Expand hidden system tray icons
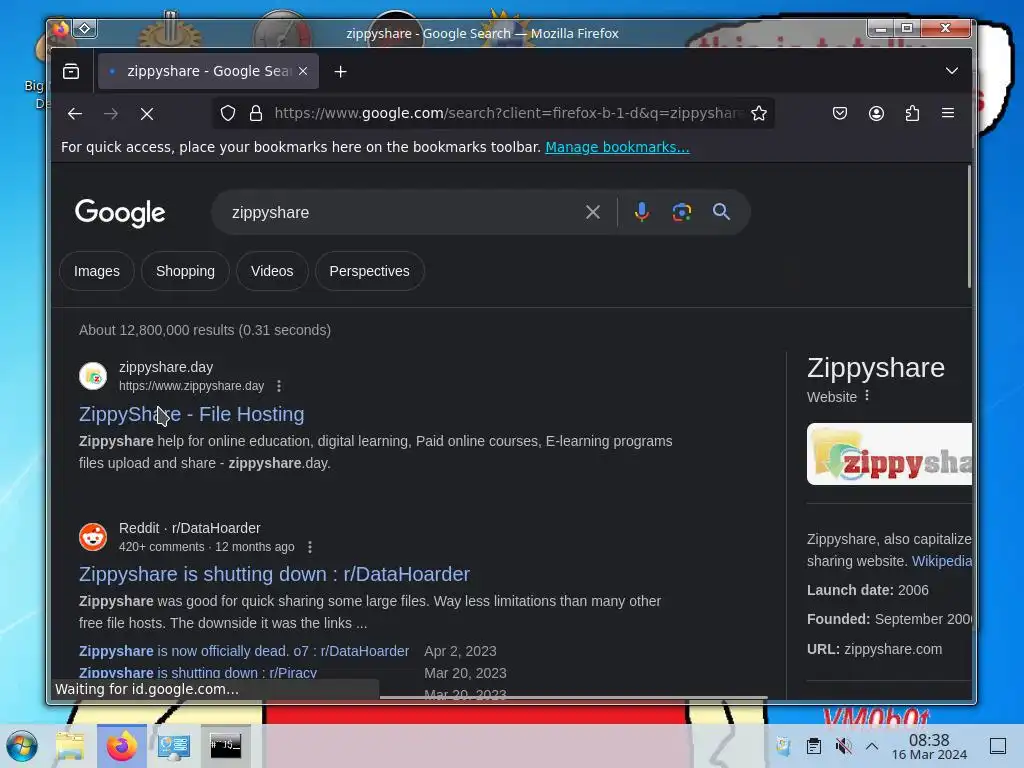The height and width of the screenshot is (768, 1024). pos(872,746)
